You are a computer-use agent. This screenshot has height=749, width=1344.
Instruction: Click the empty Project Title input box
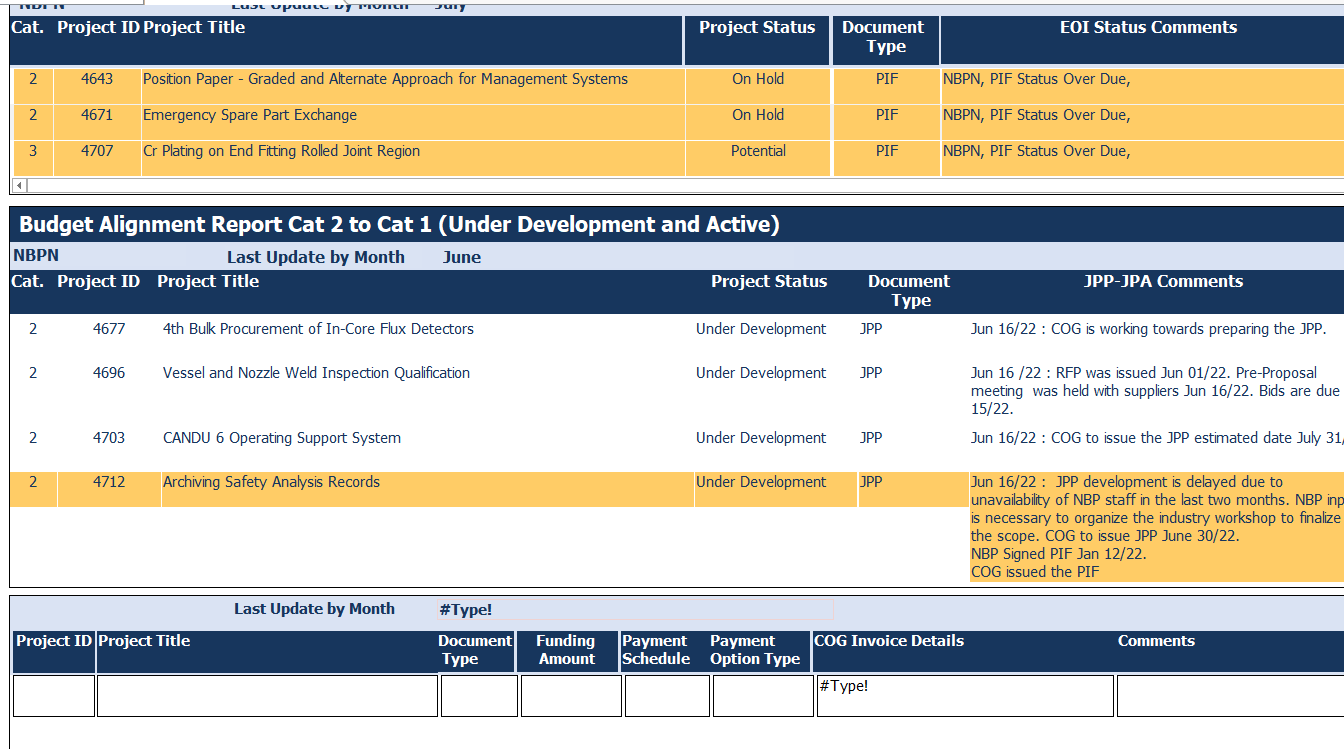click(x=267, y=696)
